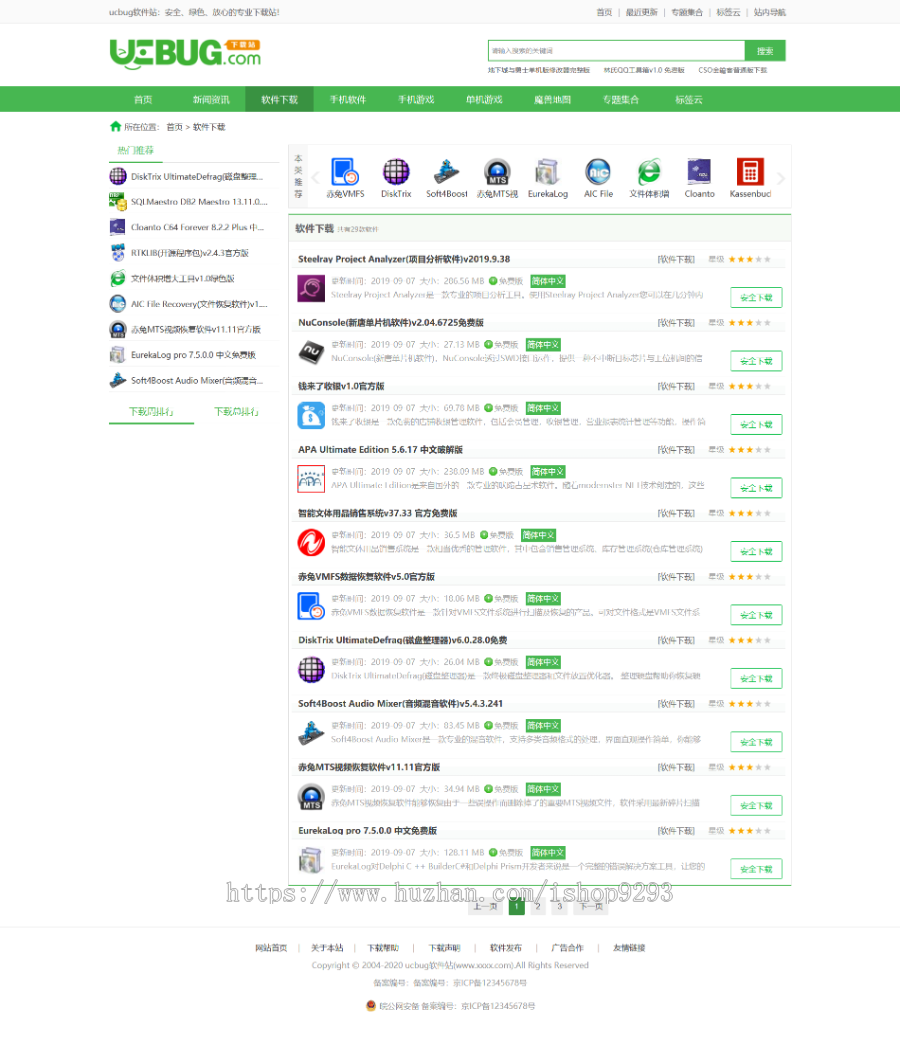The height and width of the screenshot is (1045, 900).
Task: Open AIC File icon in carousel
Action: point(598,171)
